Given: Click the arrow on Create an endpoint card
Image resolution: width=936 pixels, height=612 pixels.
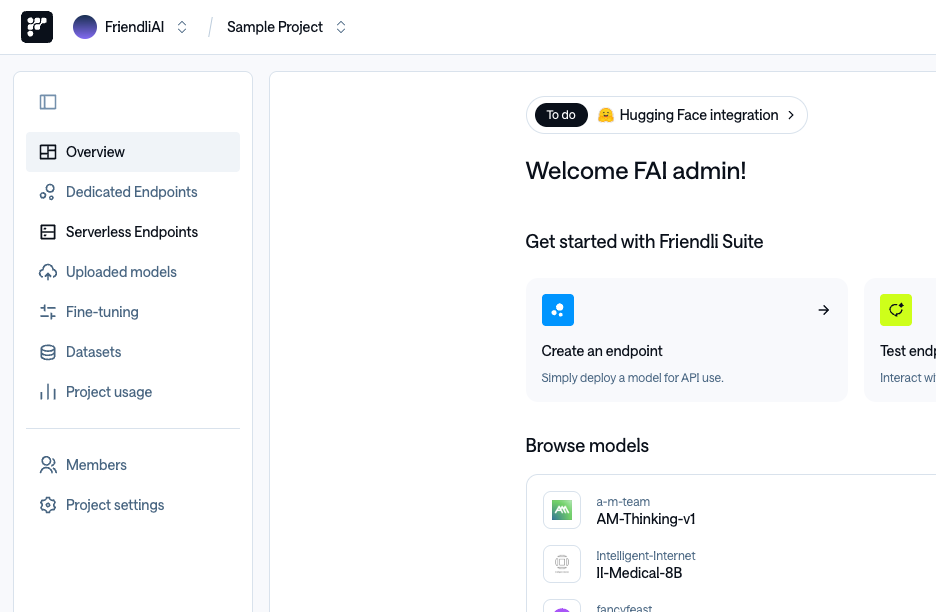Looking at the screenshot, I should point(824,310).
